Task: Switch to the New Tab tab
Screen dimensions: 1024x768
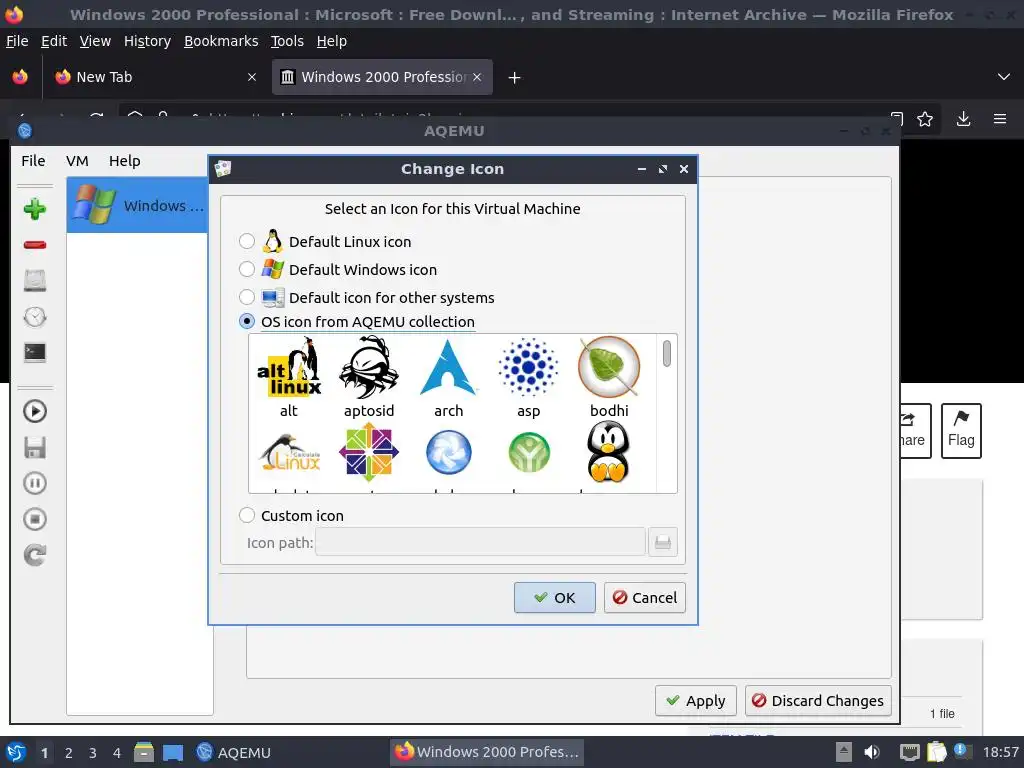Action: [155, 77]
